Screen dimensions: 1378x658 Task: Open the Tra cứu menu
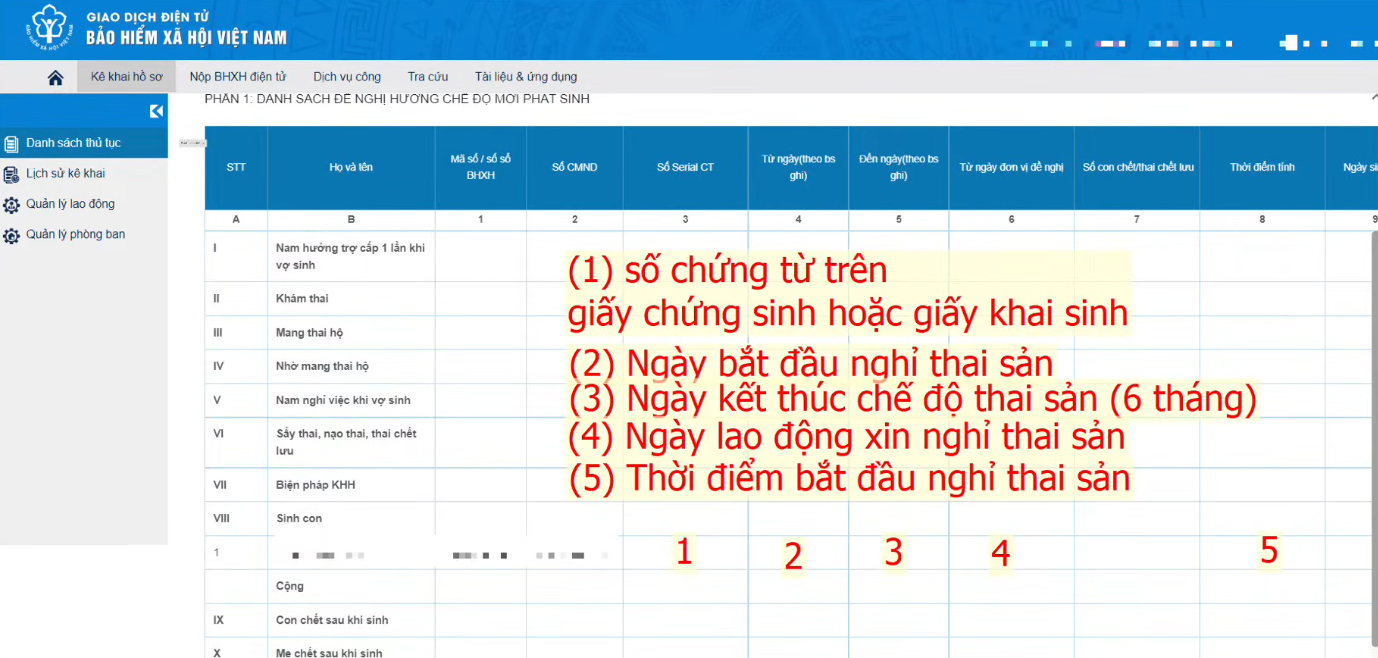click(428, 76)
